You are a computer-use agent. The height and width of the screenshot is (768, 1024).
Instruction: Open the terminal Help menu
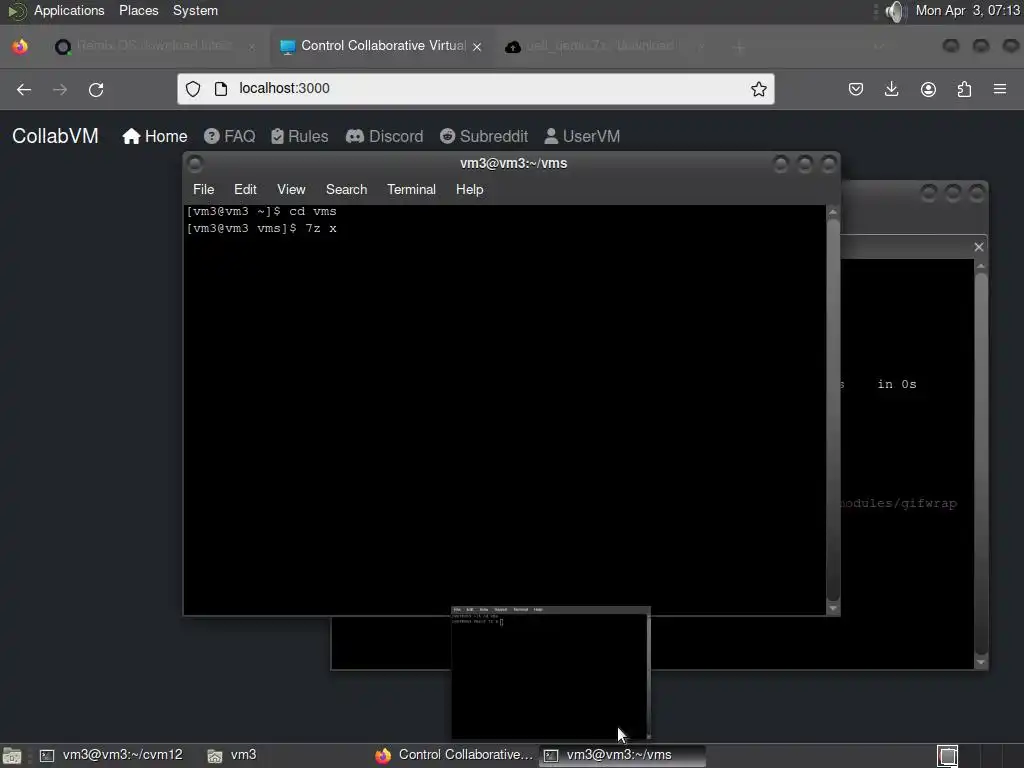470,189
